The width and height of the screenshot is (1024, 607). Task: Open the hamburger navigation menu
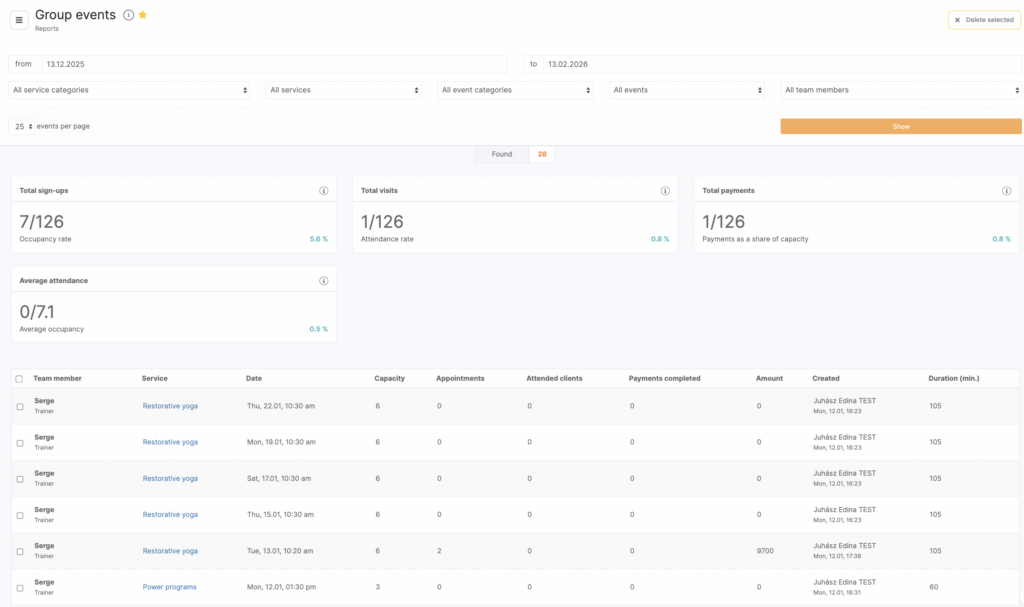(x=19, y=20)
